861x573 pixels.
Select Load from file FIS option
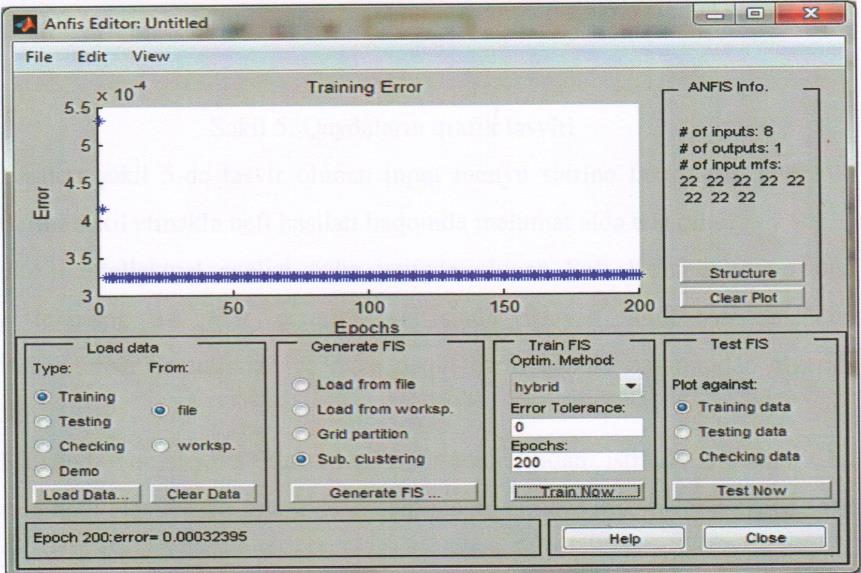[x=300, y=385]
